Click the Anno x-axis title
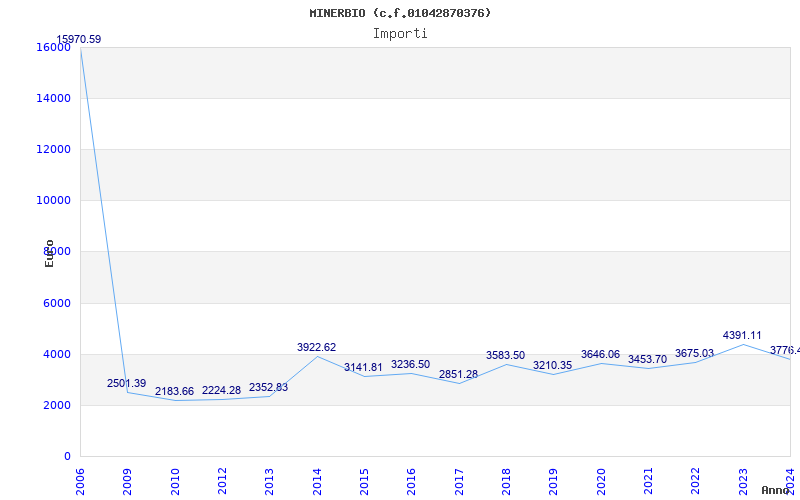800x500 pixels. (775, 490)
